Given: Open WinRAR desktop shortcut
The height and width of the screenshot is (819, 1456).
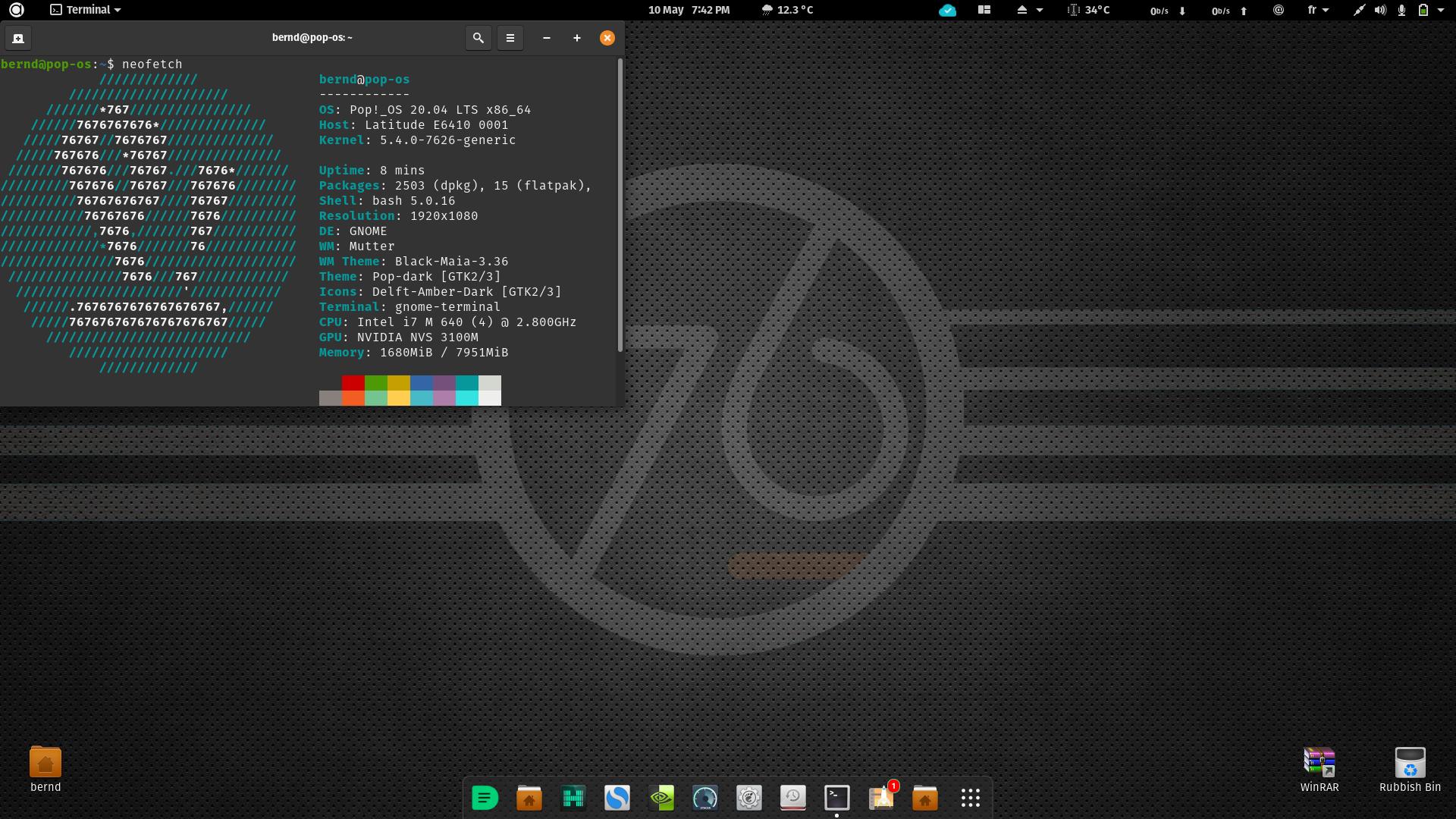Looking at the screenshot, I should 1319,763.
